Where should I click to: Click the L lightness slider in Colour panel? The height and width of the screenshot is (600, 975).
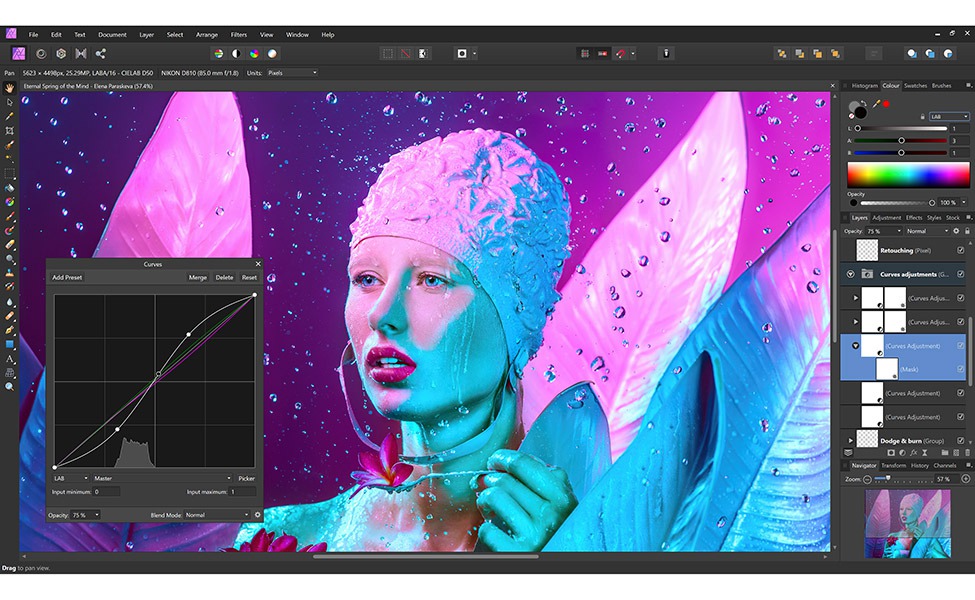(901, 129)
